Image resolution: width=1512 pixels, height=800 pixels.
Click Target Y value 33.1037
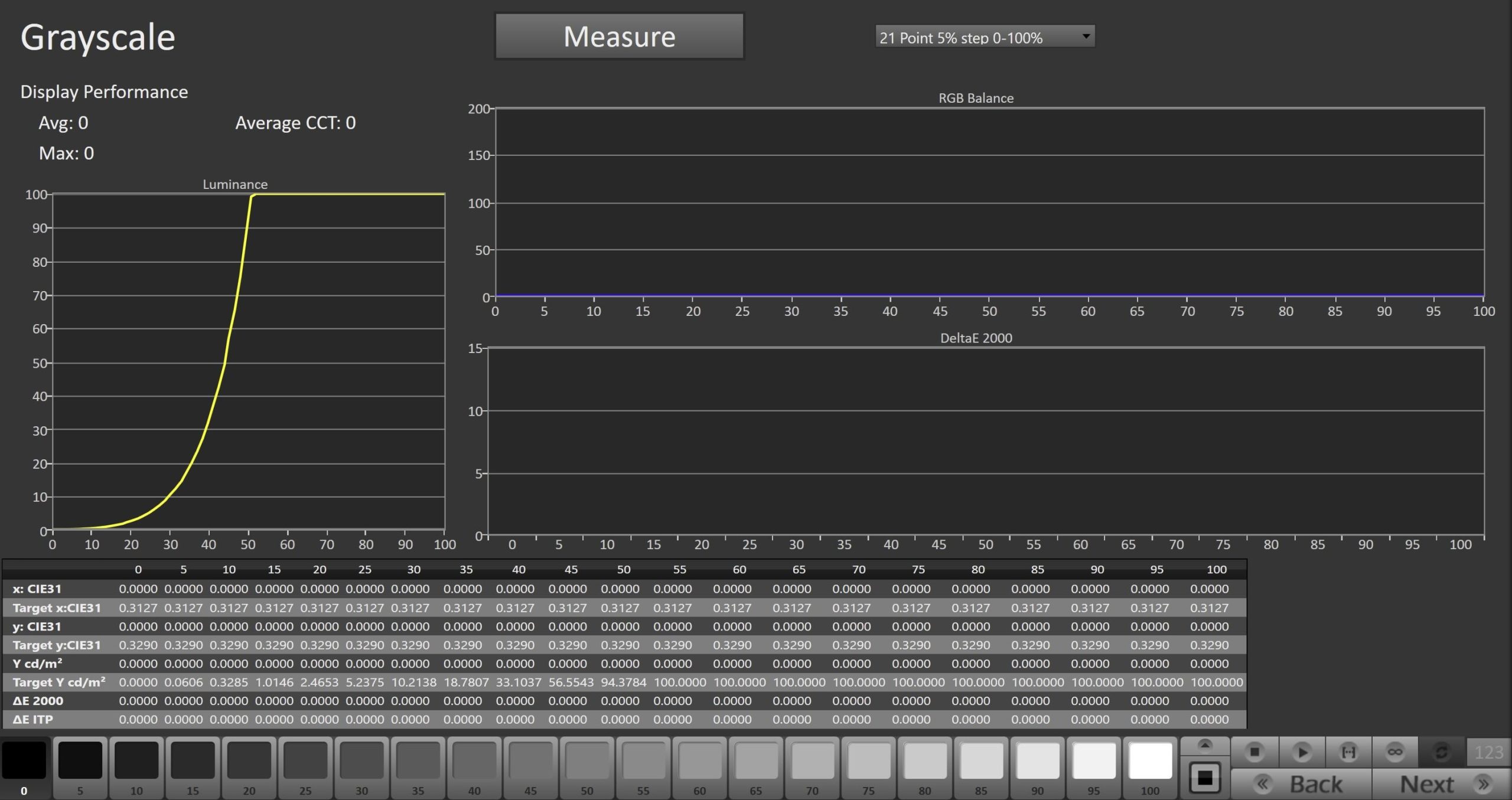518,682
